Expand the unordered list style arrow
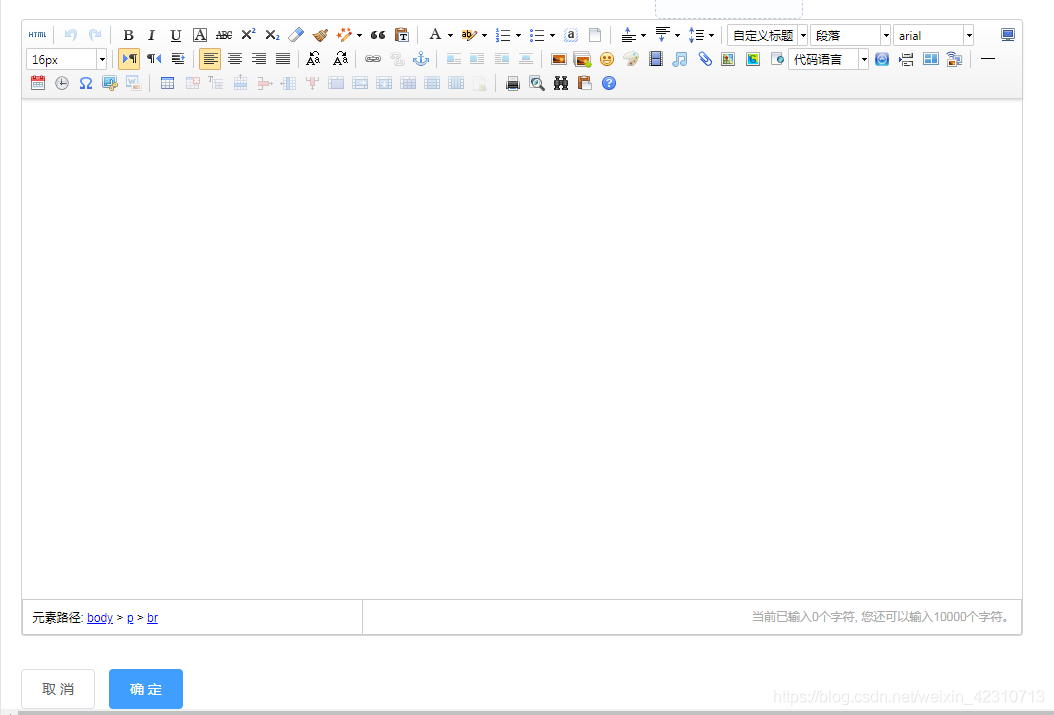The width and height of the screenshot is (1054, 715). pyautogui.click(x=553, y=36)
